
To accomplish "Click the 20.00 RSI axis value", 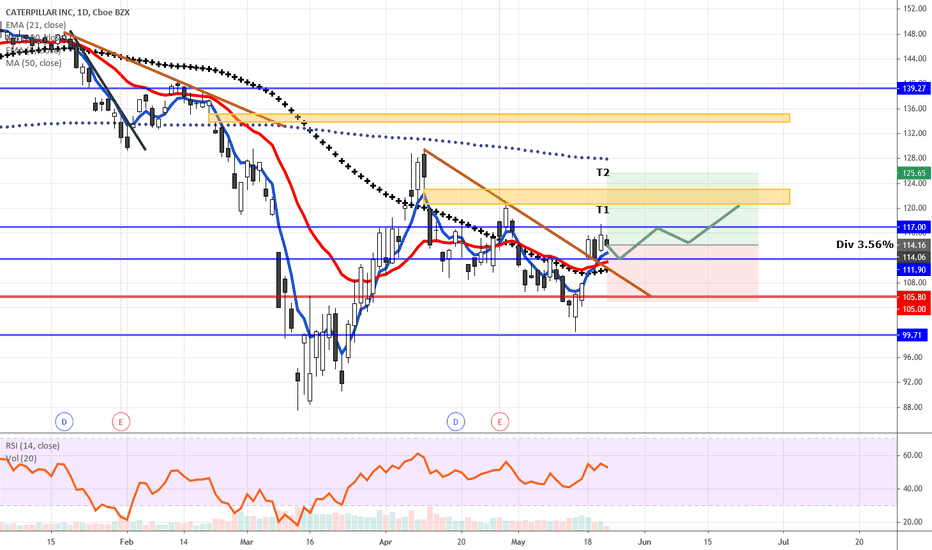I will coord(914,522).
